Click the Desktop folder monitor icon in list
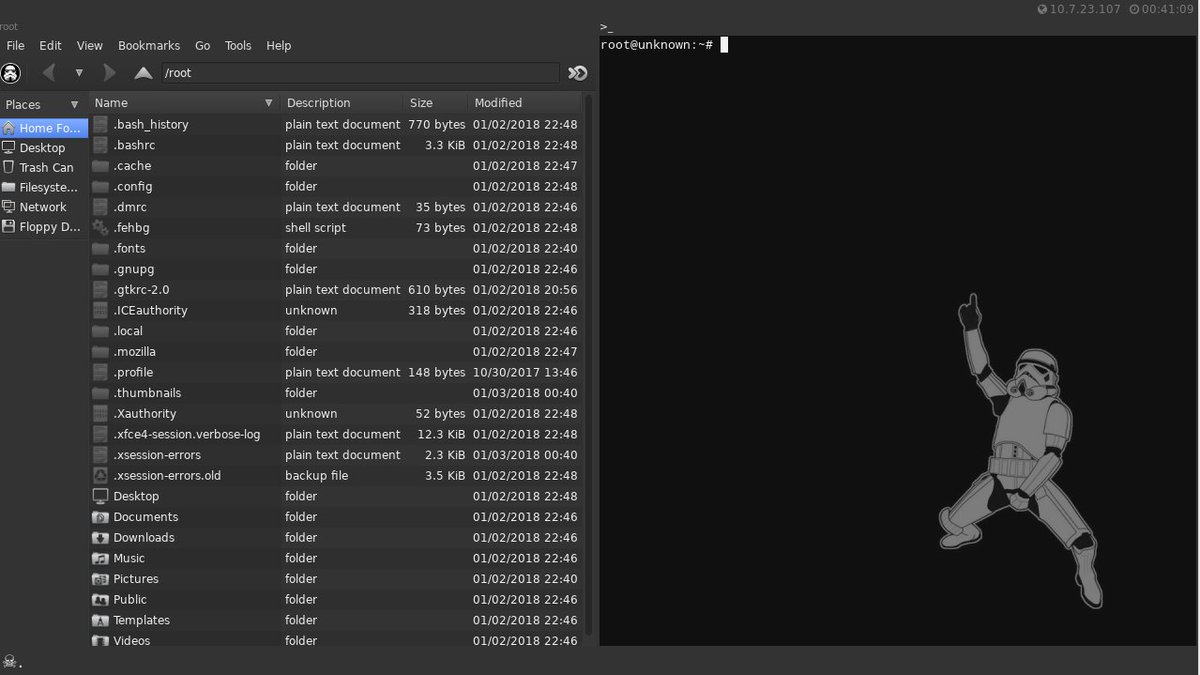The height and width of the screenshot is (675, 1200). pos(100,496)
